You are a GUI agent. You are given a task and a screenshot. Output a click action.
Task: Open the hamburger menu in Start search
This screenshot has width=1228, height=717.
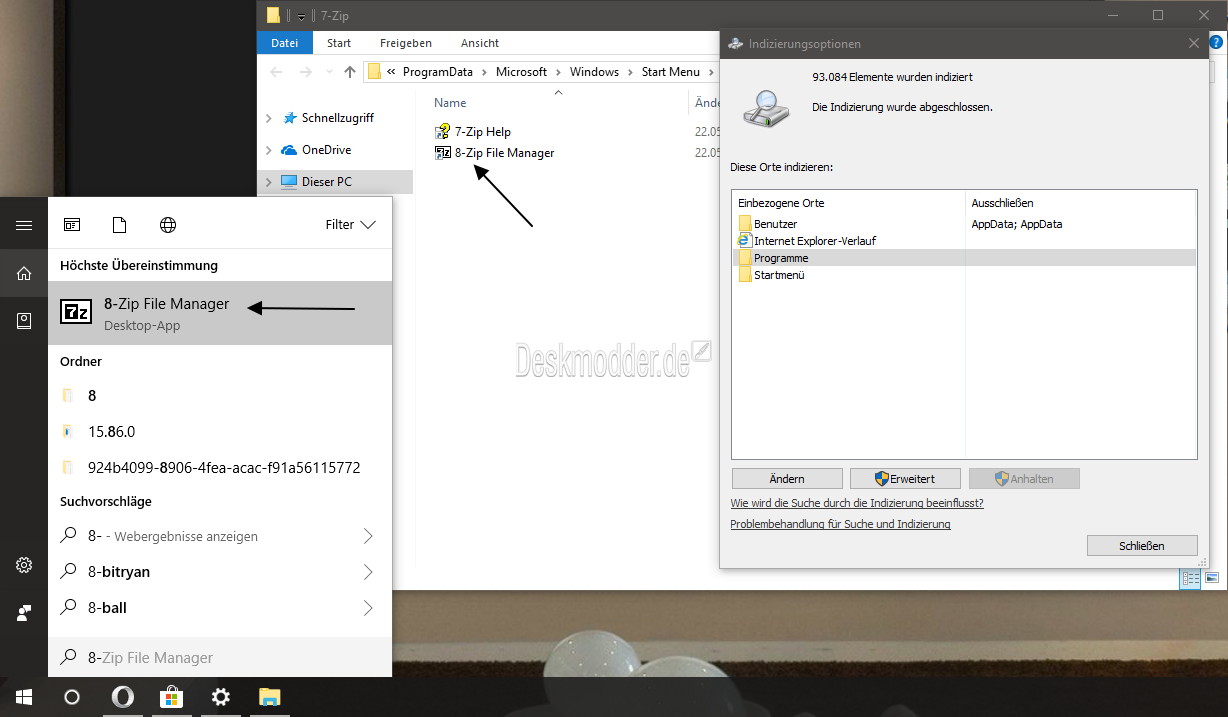(x=24, y=225)
